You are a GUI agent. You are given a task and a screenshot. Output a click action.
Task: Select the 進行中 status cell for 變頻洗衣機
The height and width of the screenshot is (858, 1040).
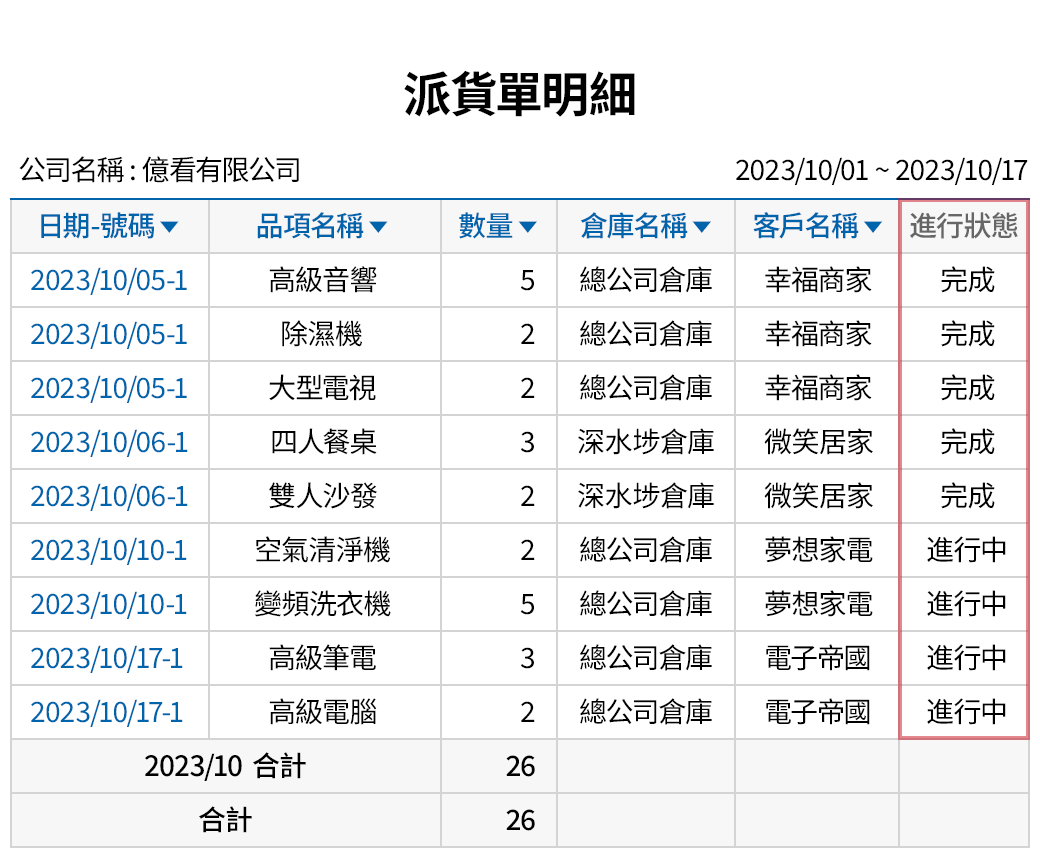click(962, 605)
